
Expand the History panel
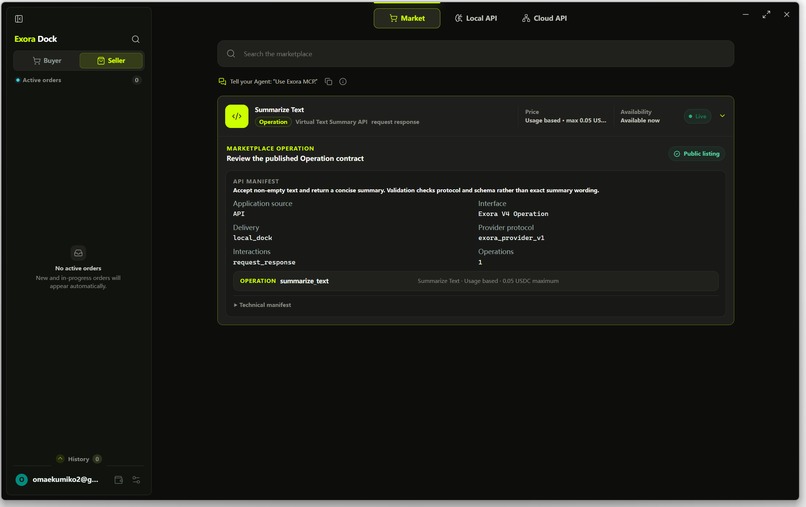click(x=78, y=459)
